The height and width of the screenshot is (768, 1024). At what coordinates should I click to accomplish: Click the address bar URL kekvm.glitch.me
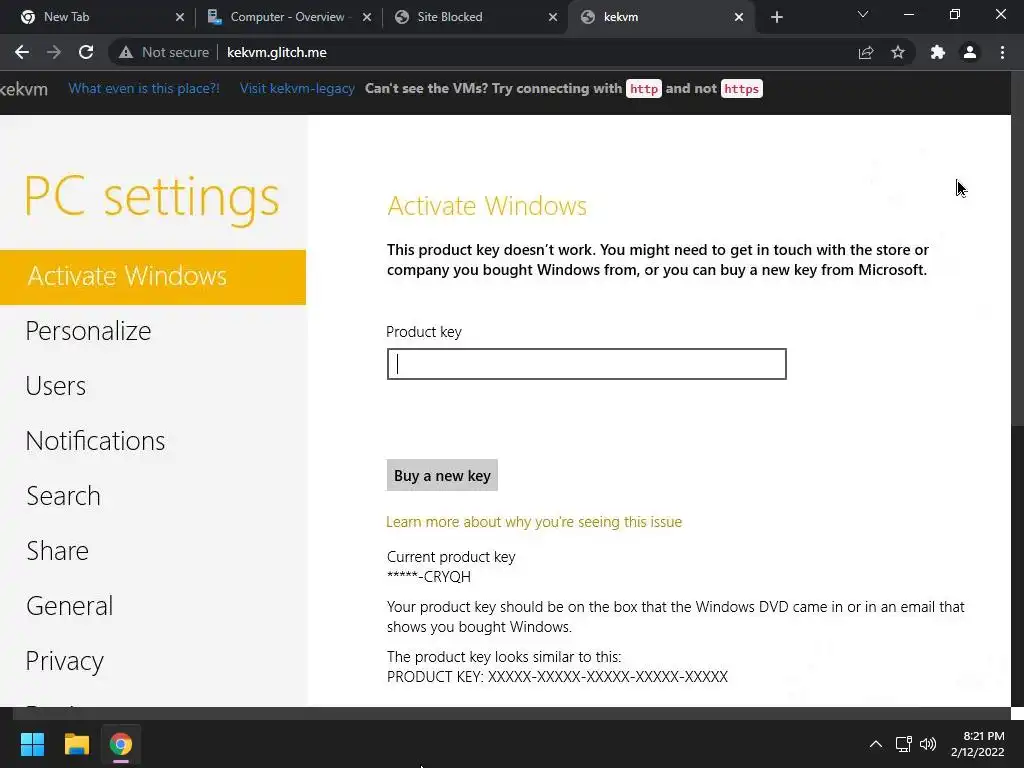pos(277,52)
